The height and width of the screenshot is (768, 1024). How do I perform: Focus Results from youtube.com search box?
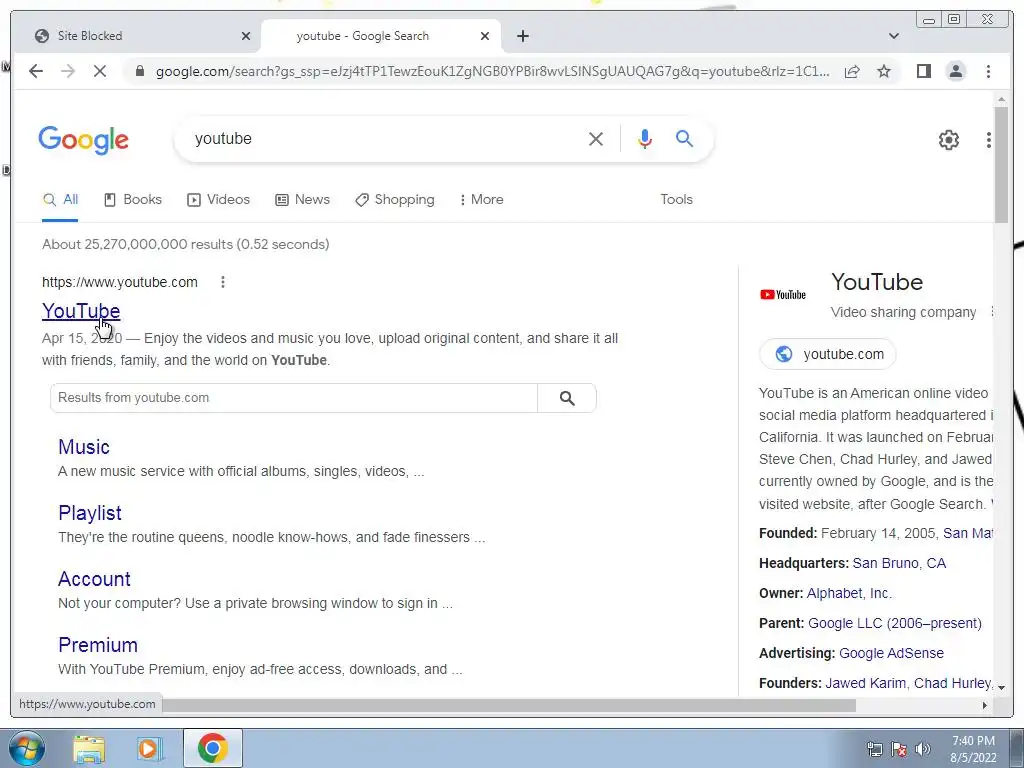[294, 398]
